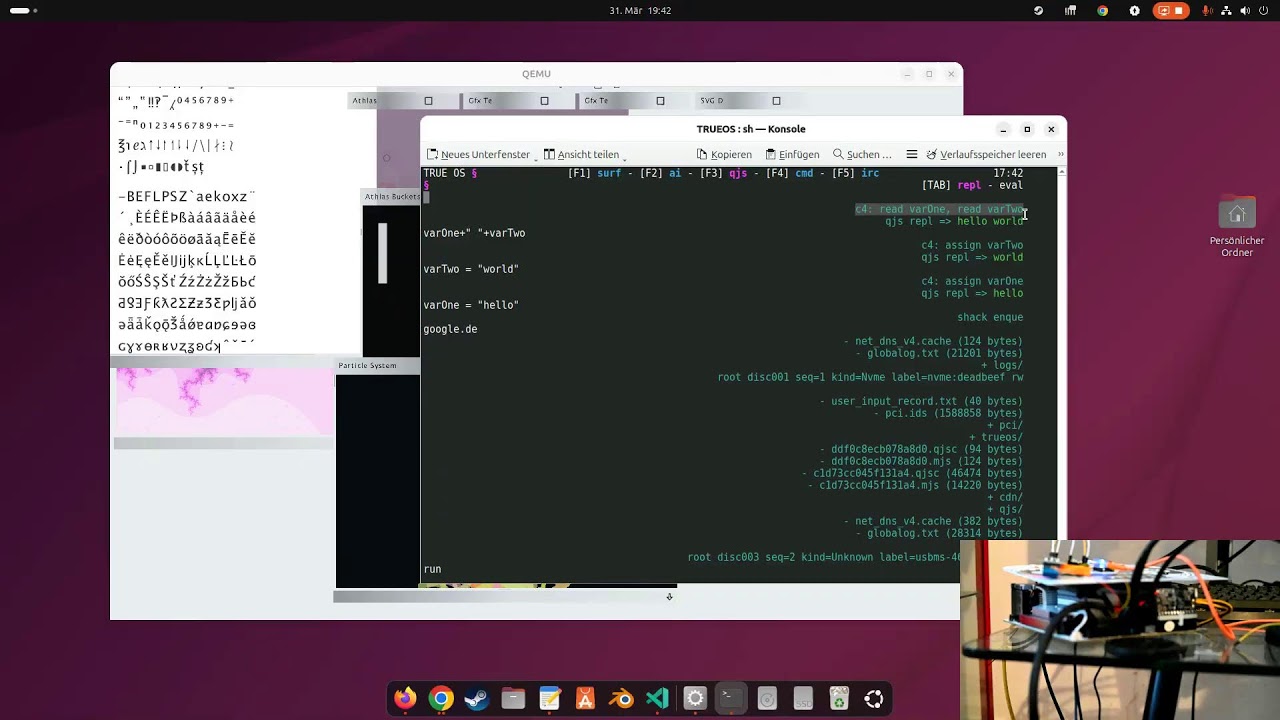This screenshot has height=720, width=1280.
Task: Open the network status indicator
Action: click(1226, 11)
